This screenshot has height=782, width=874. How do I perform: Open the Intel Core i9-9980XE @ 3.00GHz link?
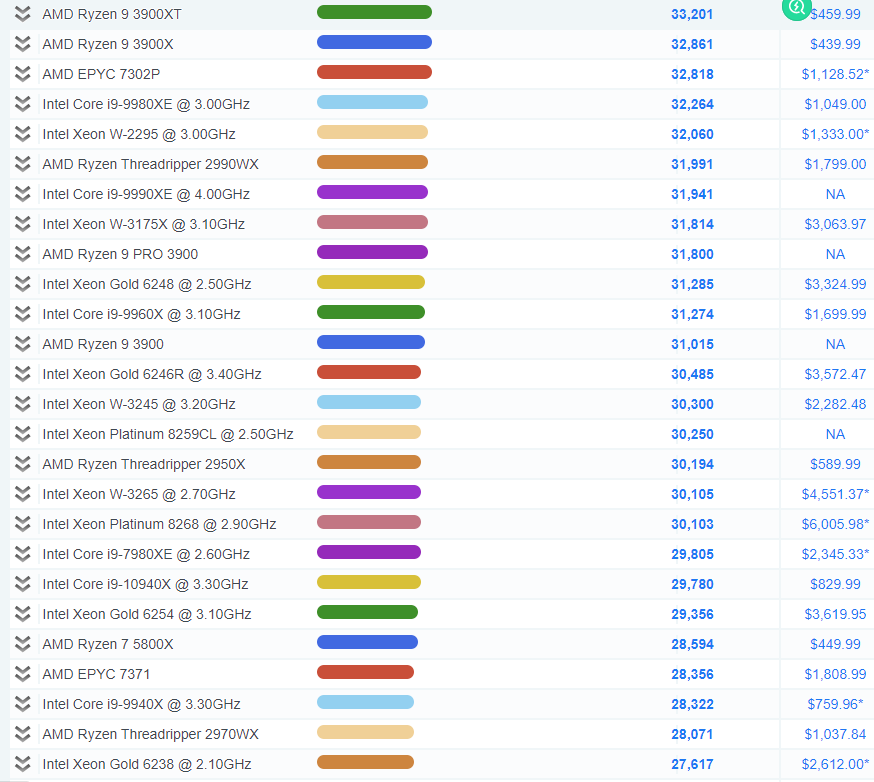click(146, 104)
